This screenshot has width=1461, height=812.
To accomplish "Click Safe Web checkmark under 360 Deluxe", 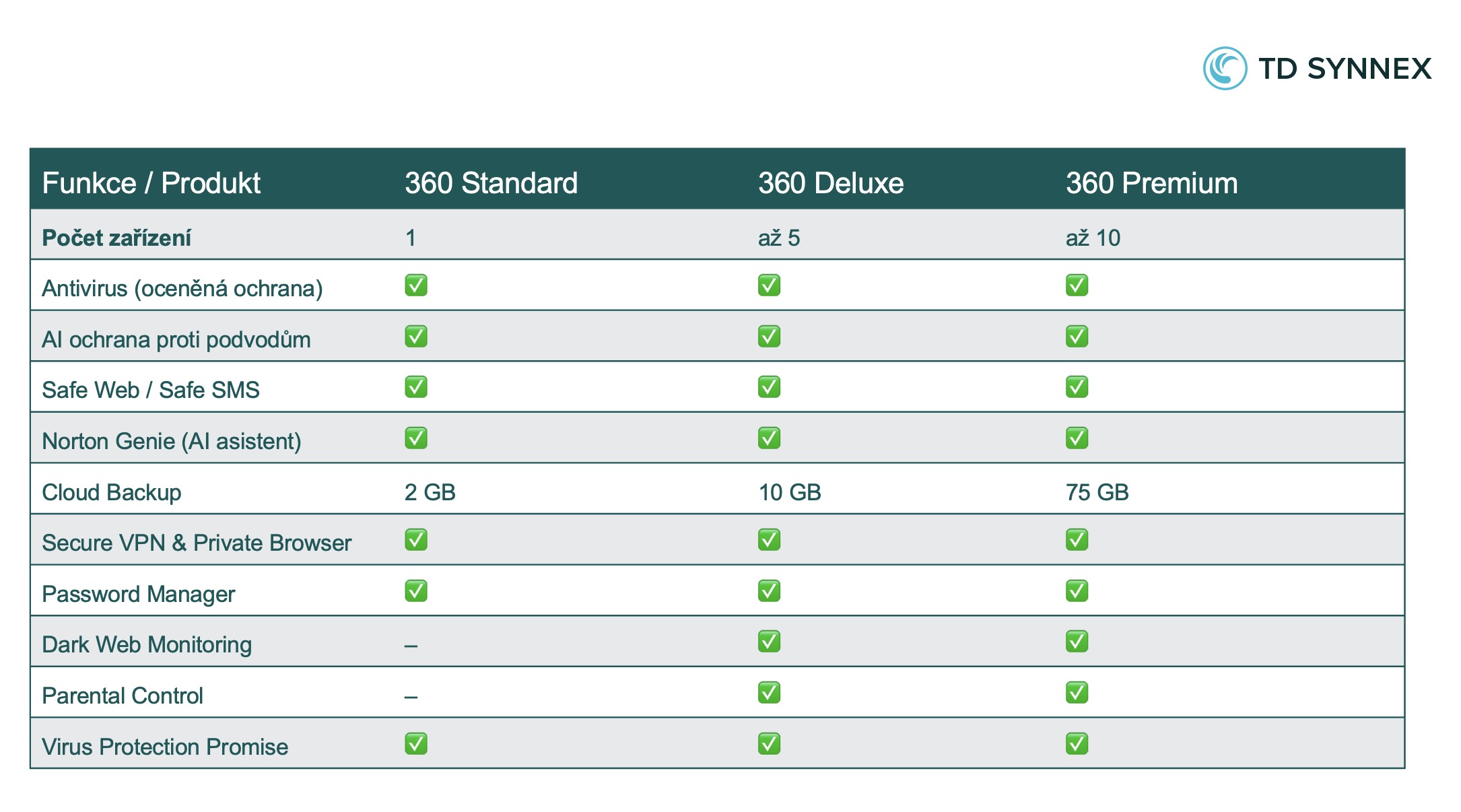I will point(769,387).
